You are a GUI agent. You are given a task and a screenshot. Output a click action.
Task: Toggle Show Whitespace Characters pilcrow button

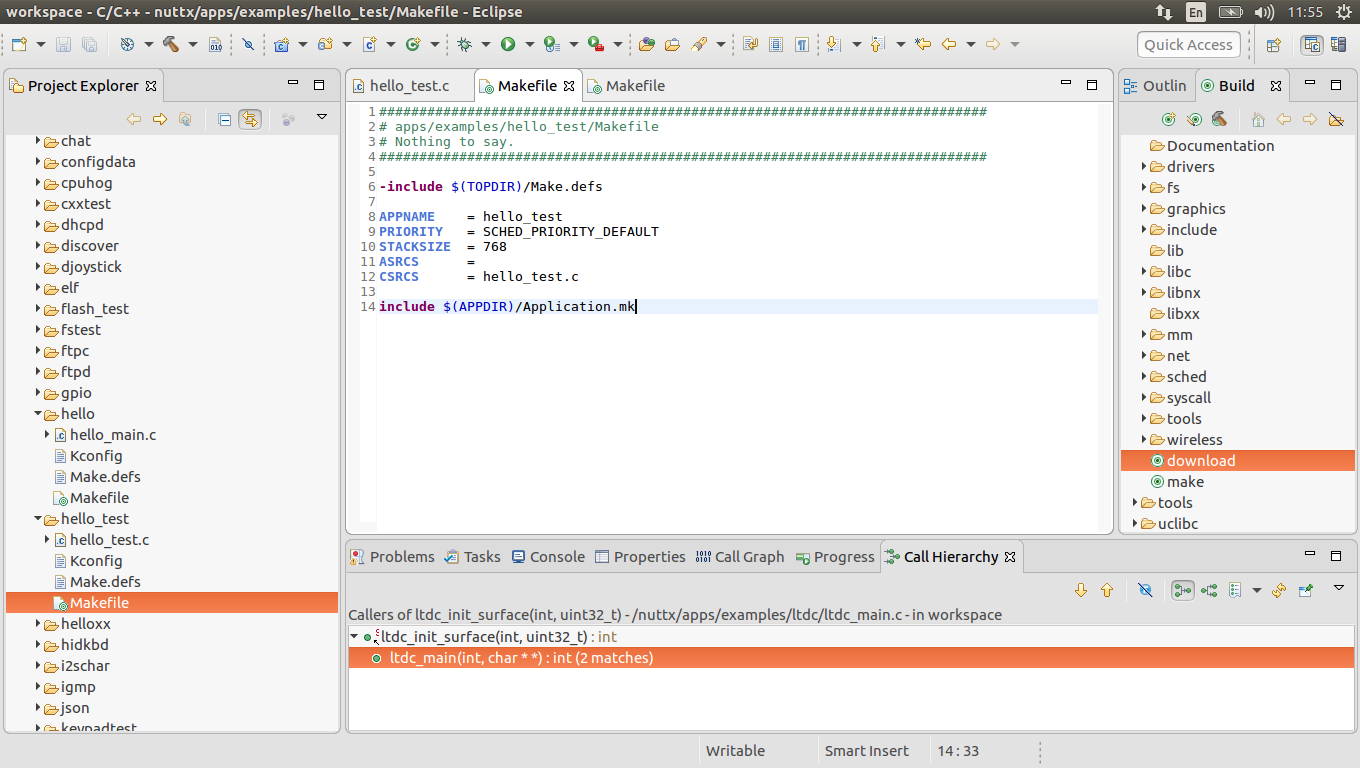[x=802, y=44]
